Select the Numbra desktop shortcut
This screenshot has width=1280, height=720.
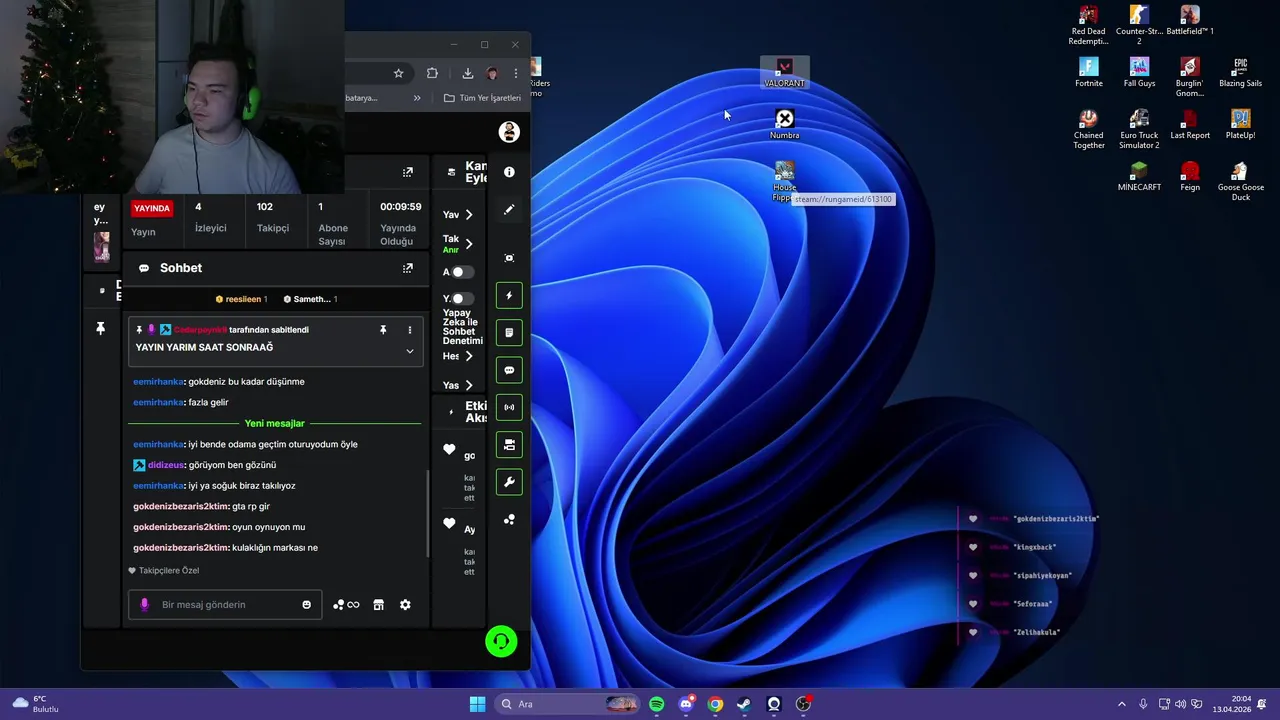pyautogui.click(x=784, y=124)
